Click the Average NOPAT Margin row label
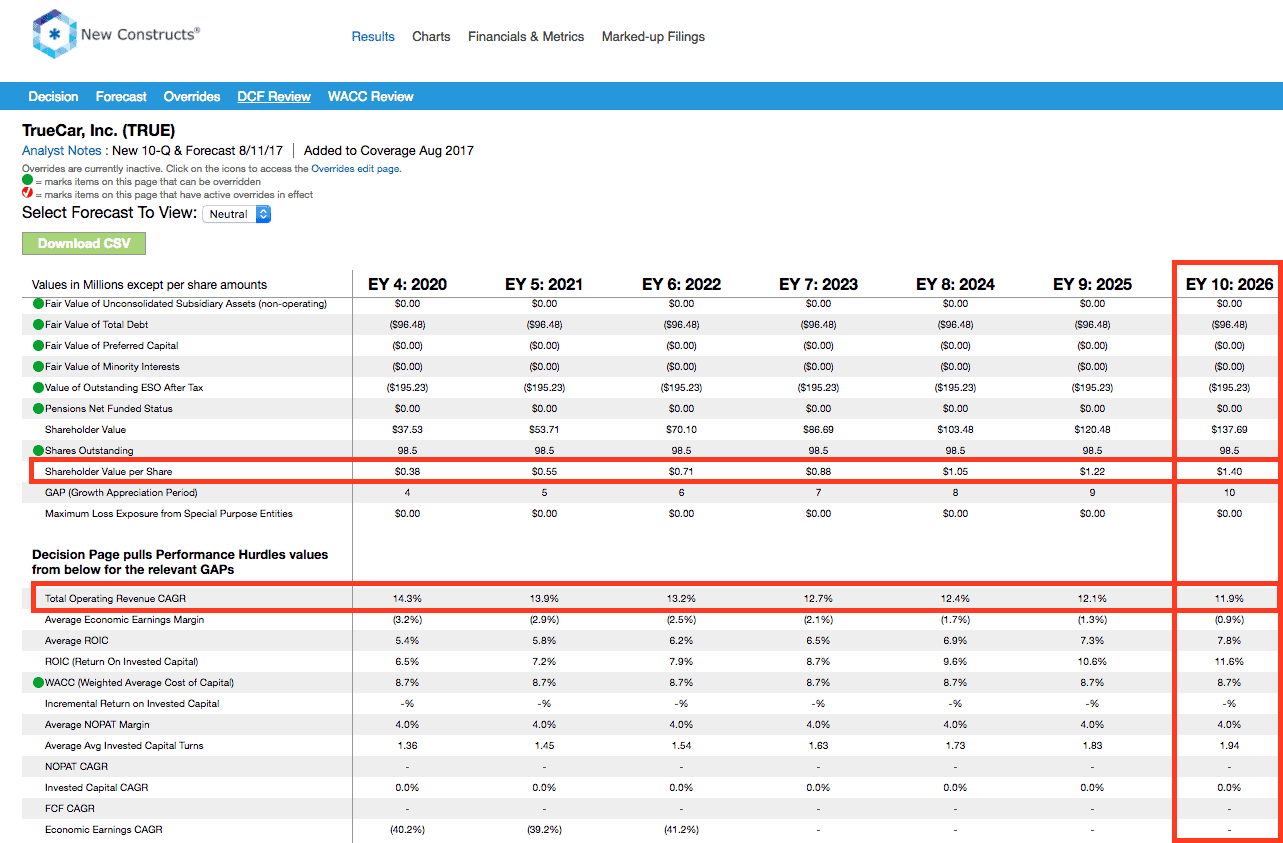Screen dimensions: 1283x843 [97, 725]
